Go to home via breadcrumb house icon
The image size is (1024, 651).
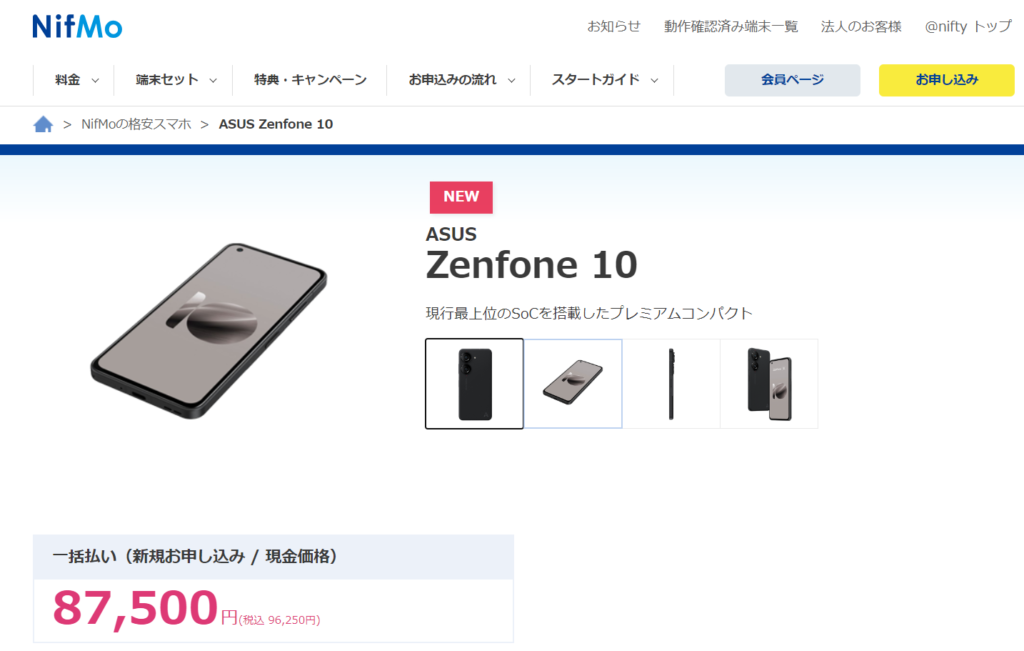43,124
